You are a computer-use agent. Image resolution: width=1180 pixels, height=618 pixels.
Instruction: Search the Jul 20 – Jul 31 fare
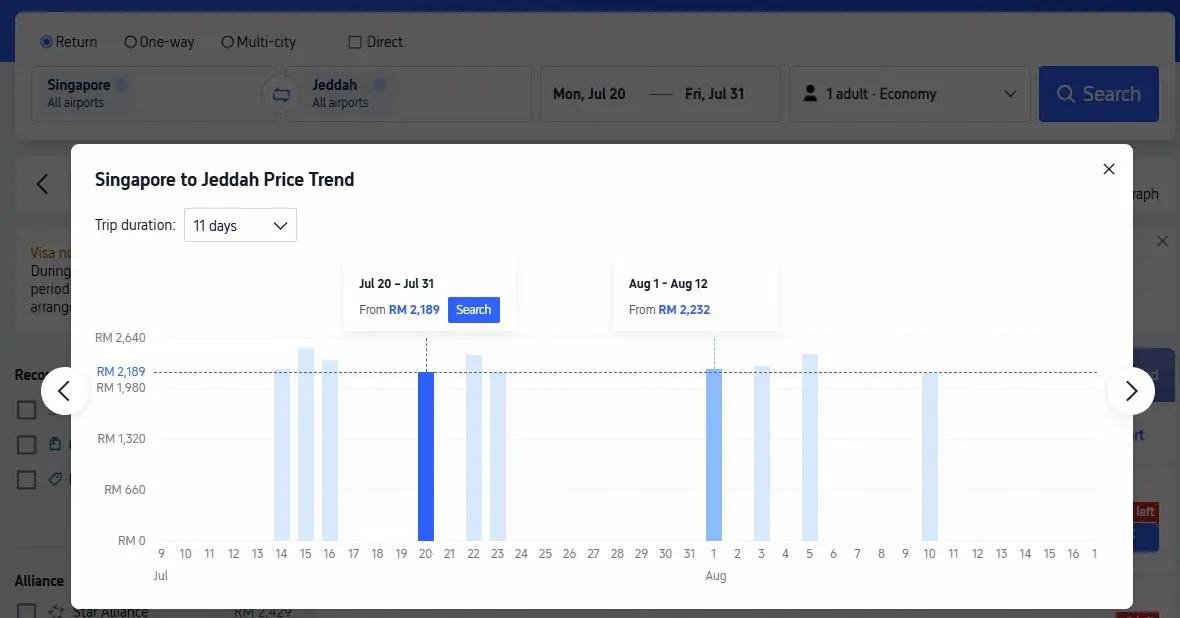(x=473, y=310)
